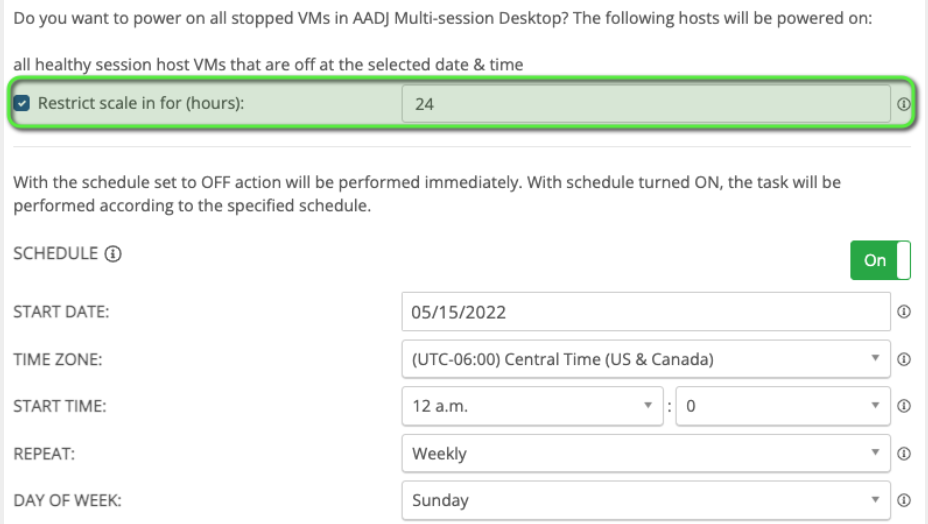The width and height of the screenshot is (928, 524).
Task: Click info icon next to Start Date field
Action: [x=903, y=312]
